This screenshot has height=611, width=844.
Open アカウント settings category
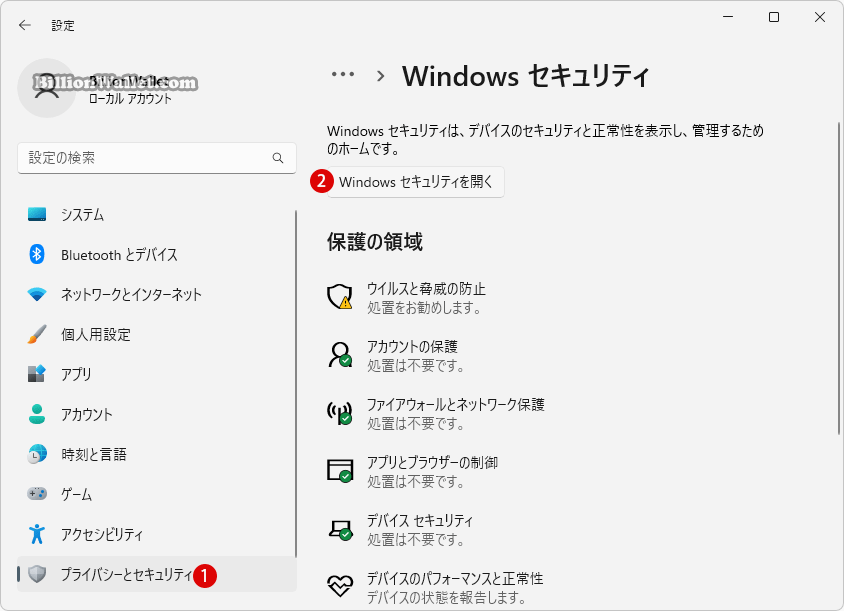coord(157,414)
